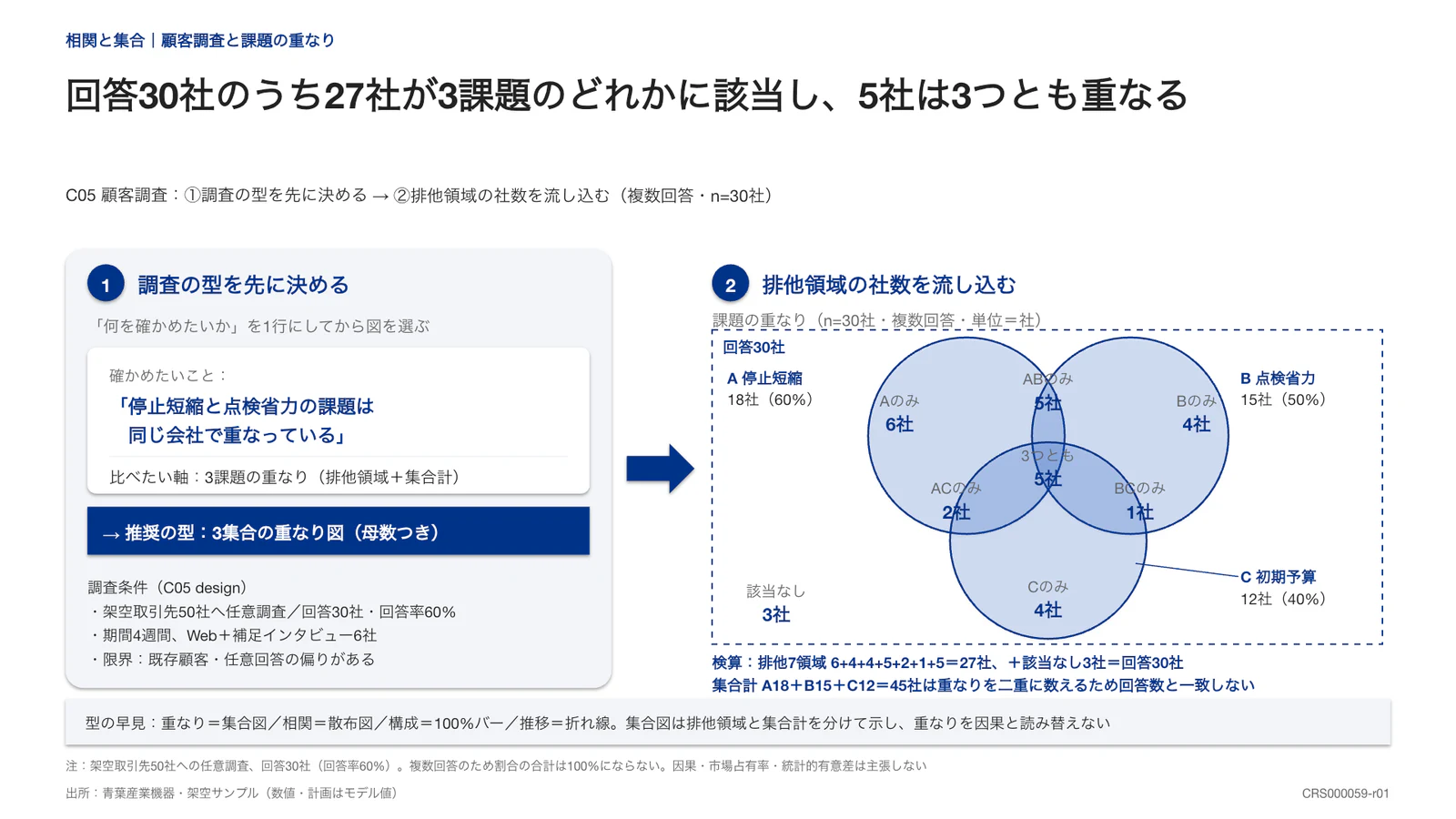This screenshot has height=819, width=1456.
Task: Click the heading '調査の型を先に決める'
Action: point(243,285)
